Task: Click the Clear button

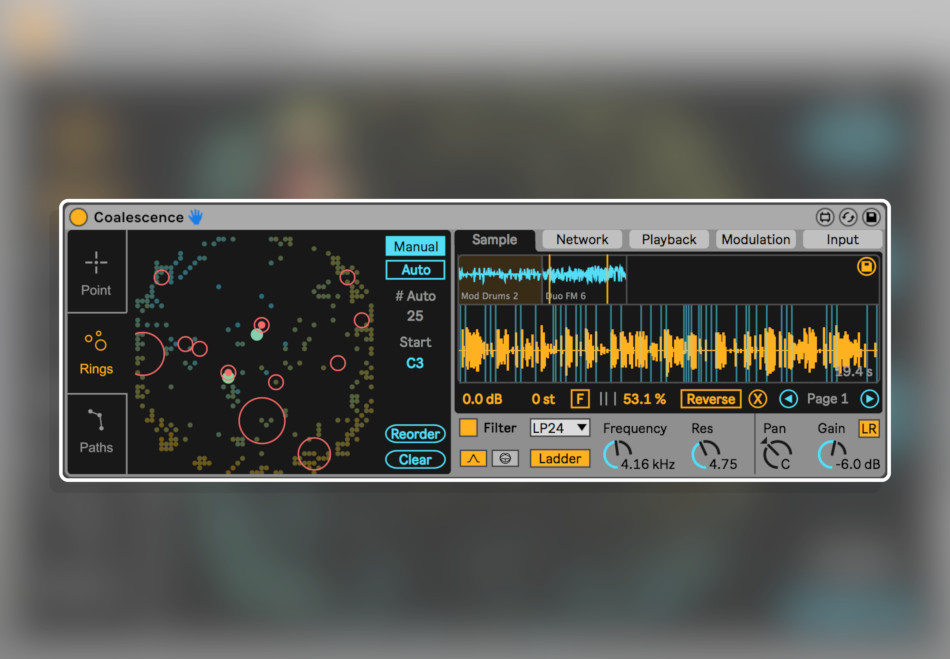Action: point(415,460)
